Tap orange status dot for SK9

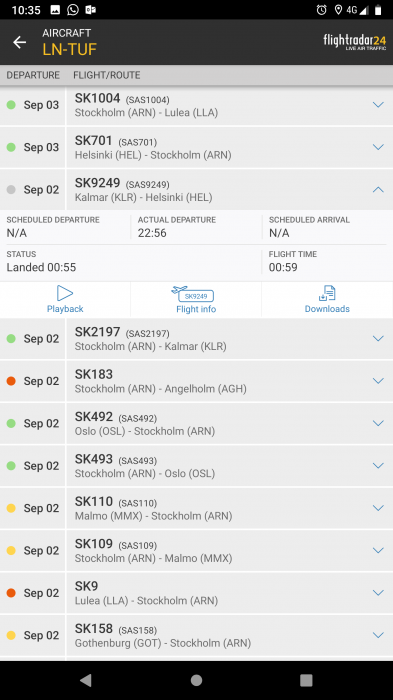click(11, 593)
